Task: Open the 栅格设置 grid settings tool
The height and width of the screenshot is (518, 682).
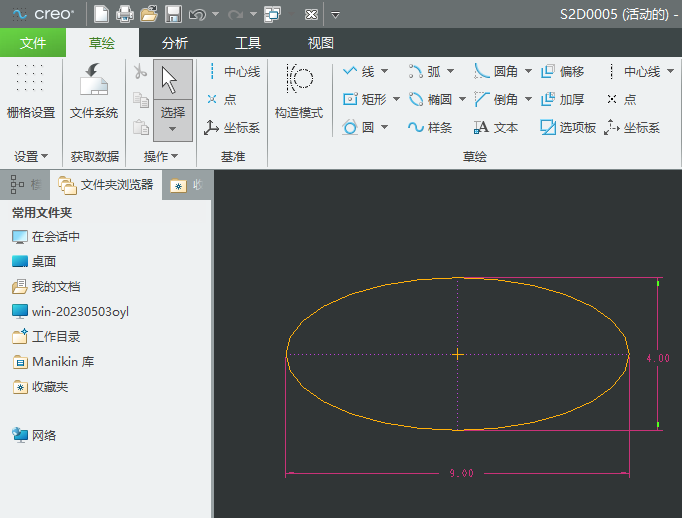Action: tap(31, 90)
